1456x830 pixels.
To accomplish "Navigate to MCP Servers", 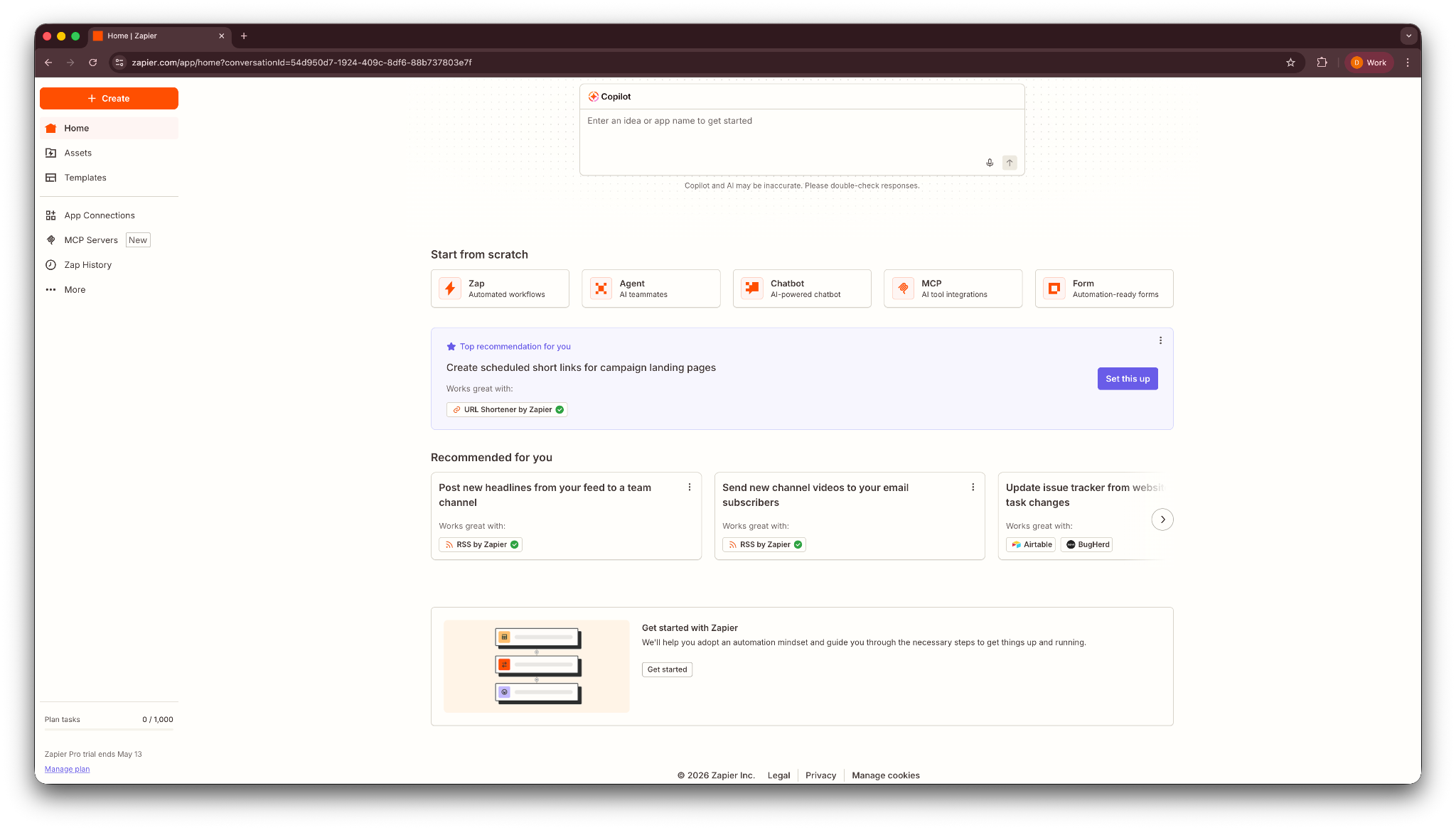I will 109,240.
